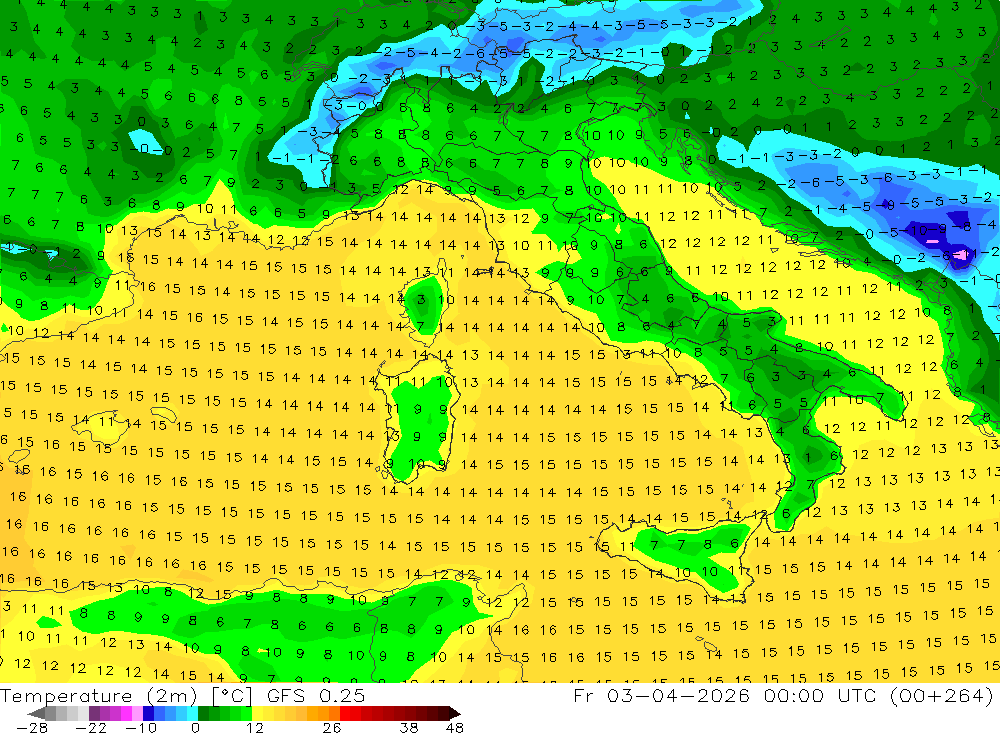Click the bright red segment just after 26
This screenshot has width=1000, height=733.
(x=345, y=713)
